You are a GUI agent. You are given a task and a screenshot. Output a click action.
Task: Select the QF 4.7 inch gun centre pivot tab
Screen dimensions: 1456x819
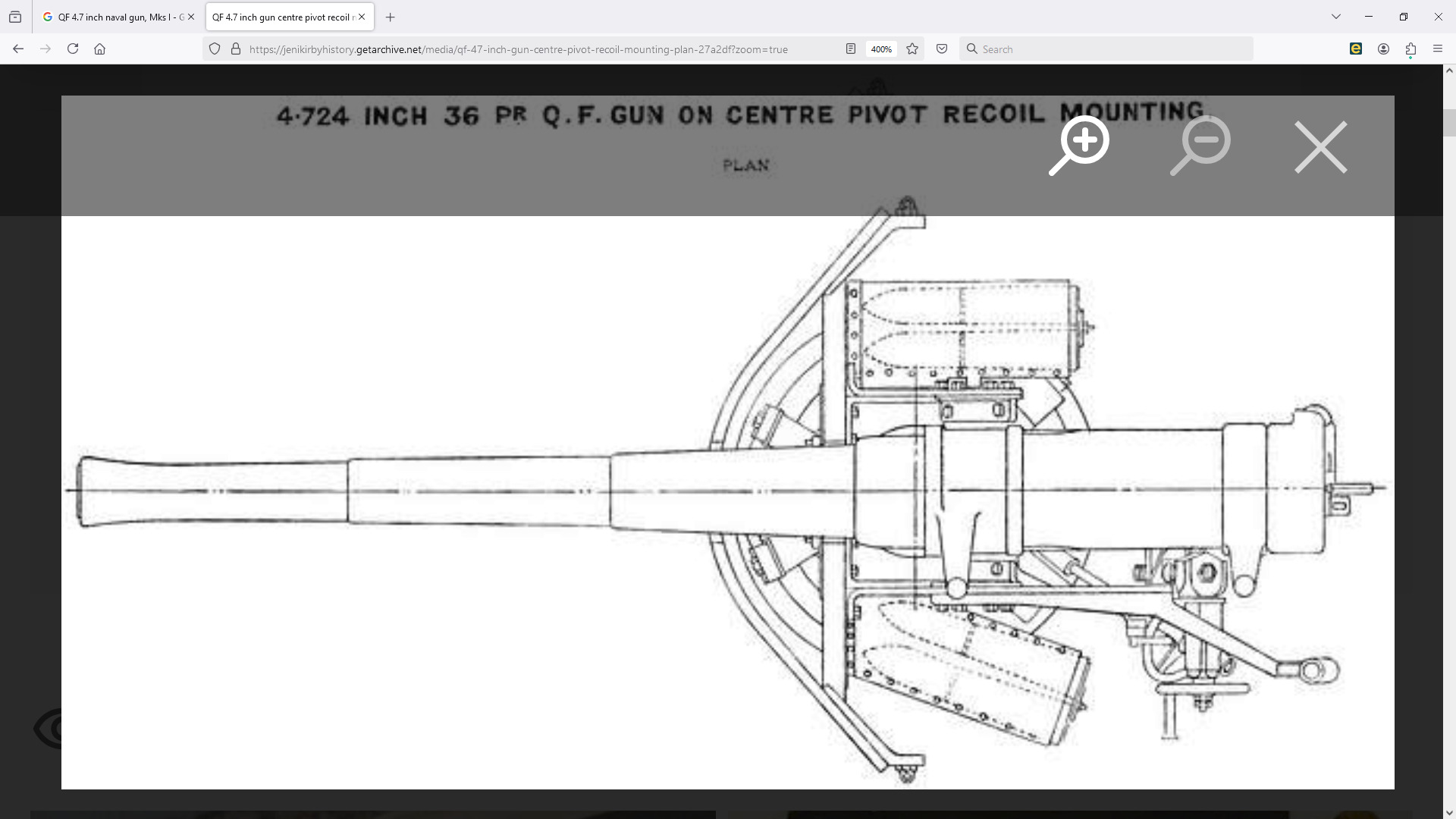[x=281, y=17]
